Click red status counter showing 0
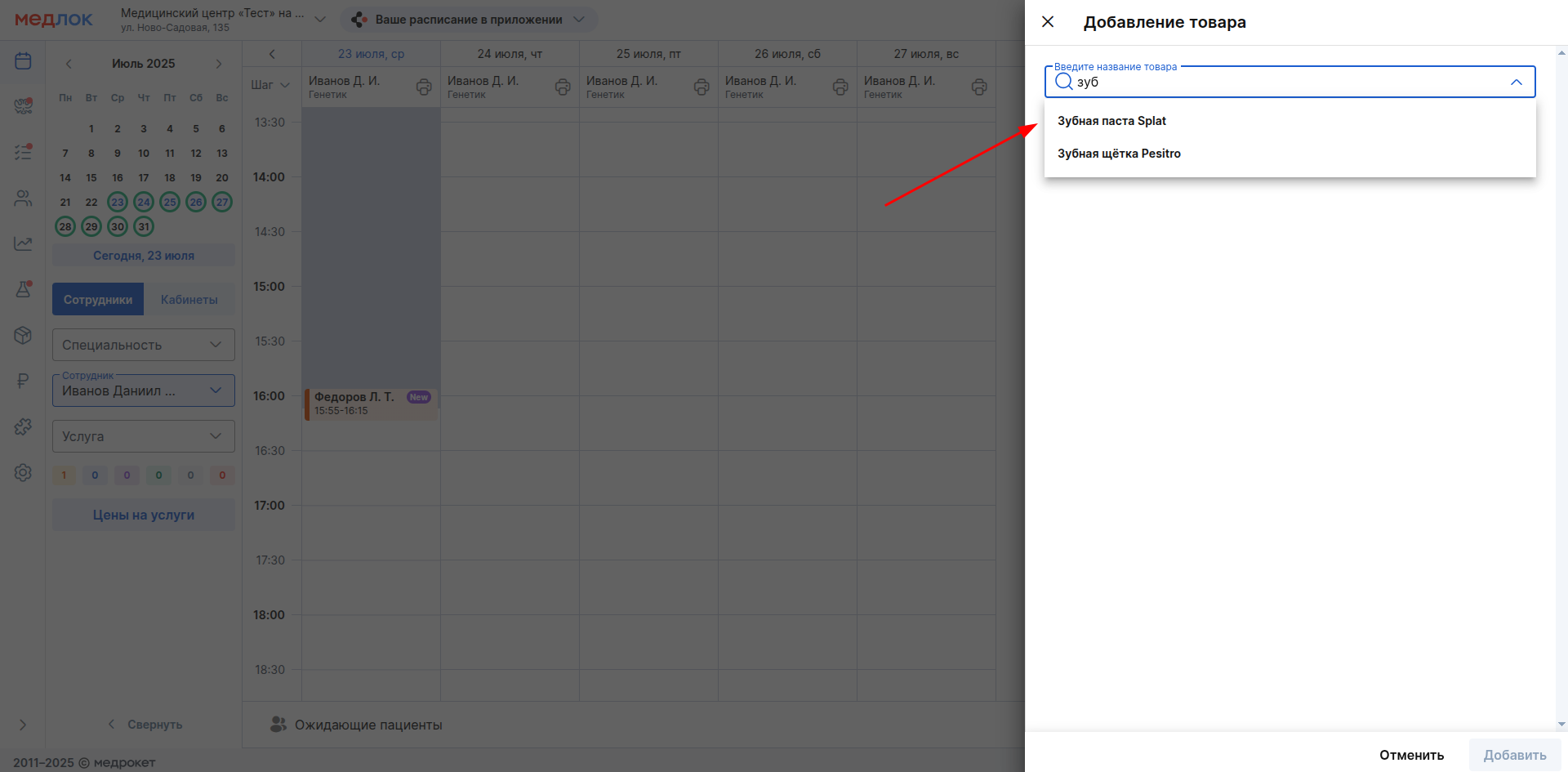The width and height of the screenshot is (1568, 772). point(222,475)
